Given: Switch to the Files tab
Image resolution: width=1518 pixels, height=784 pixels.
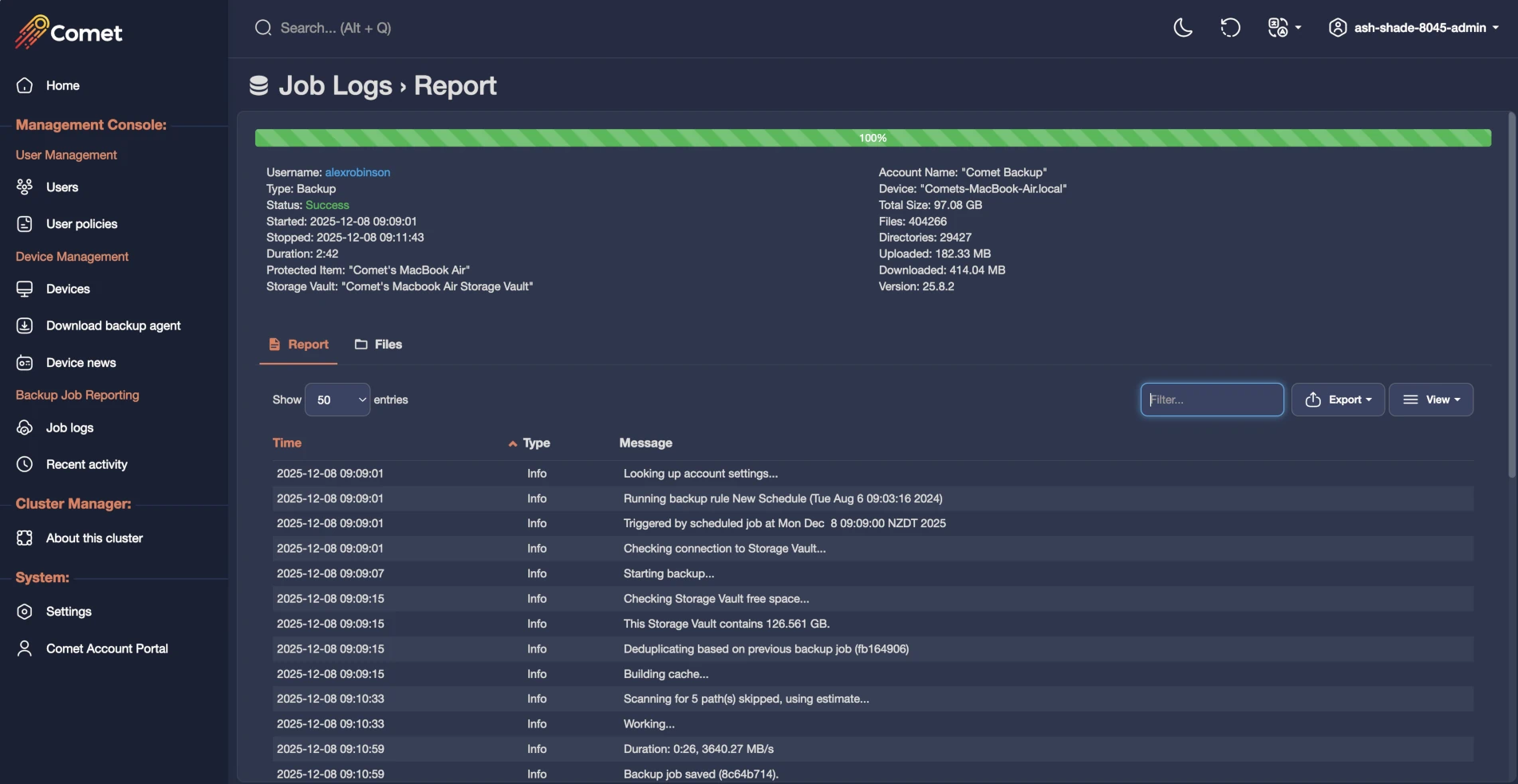Looking at the screenshot, I should pyautogui.click(x=378, y=345).
